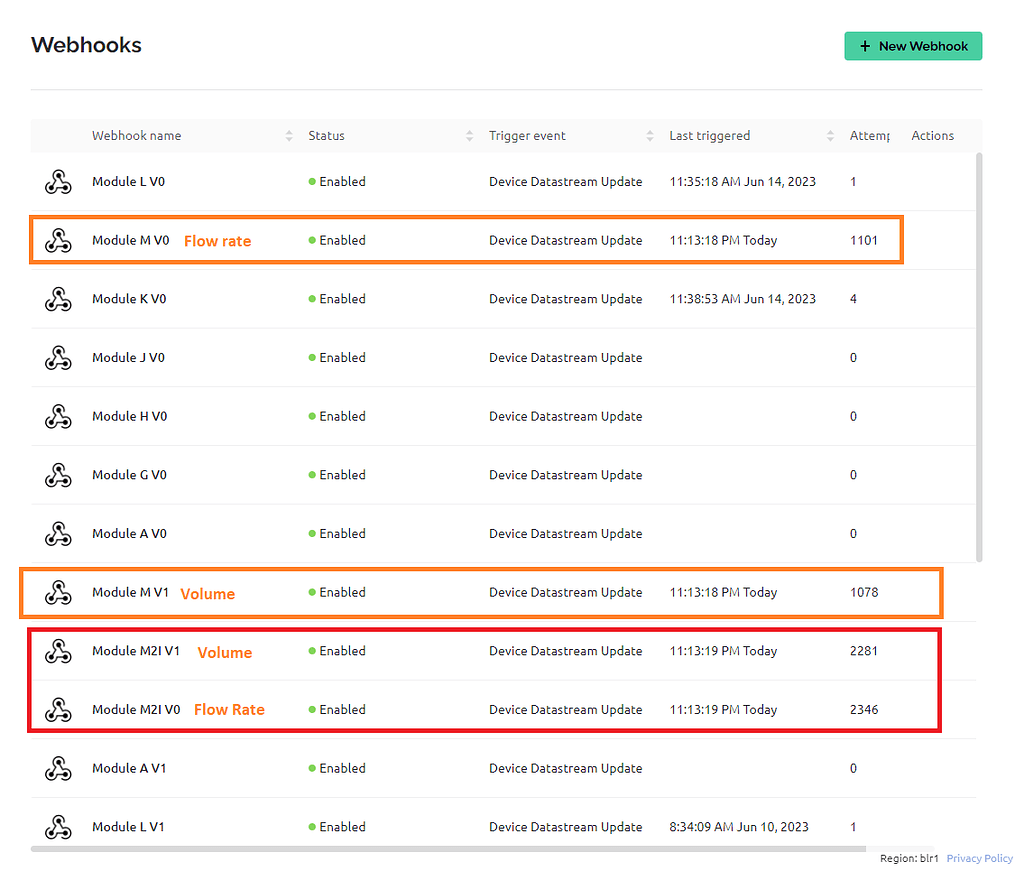Open the Privacy Policy link
Viewport: 1024px width, 870px height.
pyautogui.click(x=979, y=858)
